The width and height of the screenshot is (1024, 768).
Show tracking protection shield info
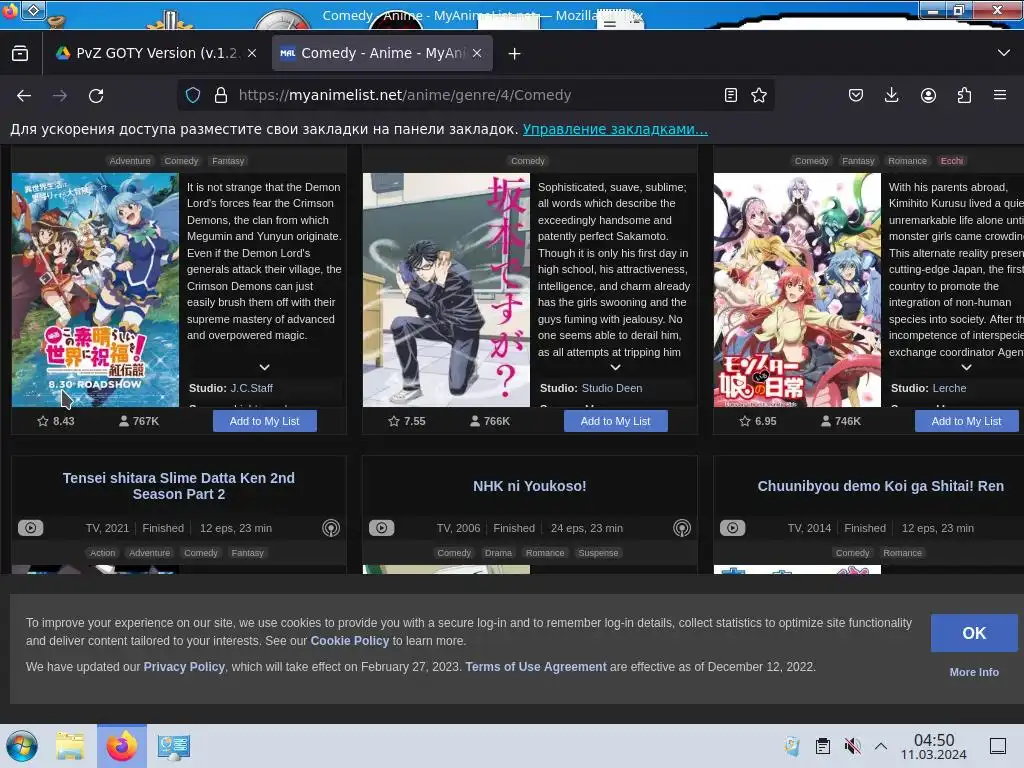coord(193,95)
